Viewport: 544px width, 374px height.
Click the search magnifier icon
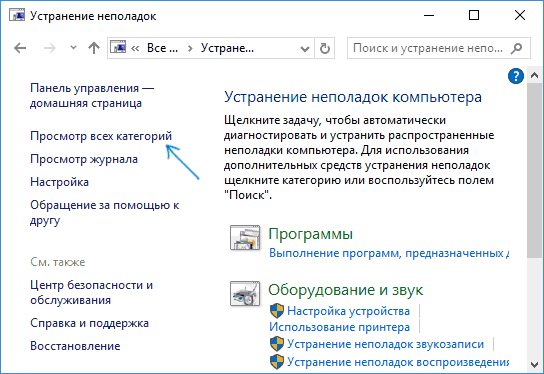(516, 48)
